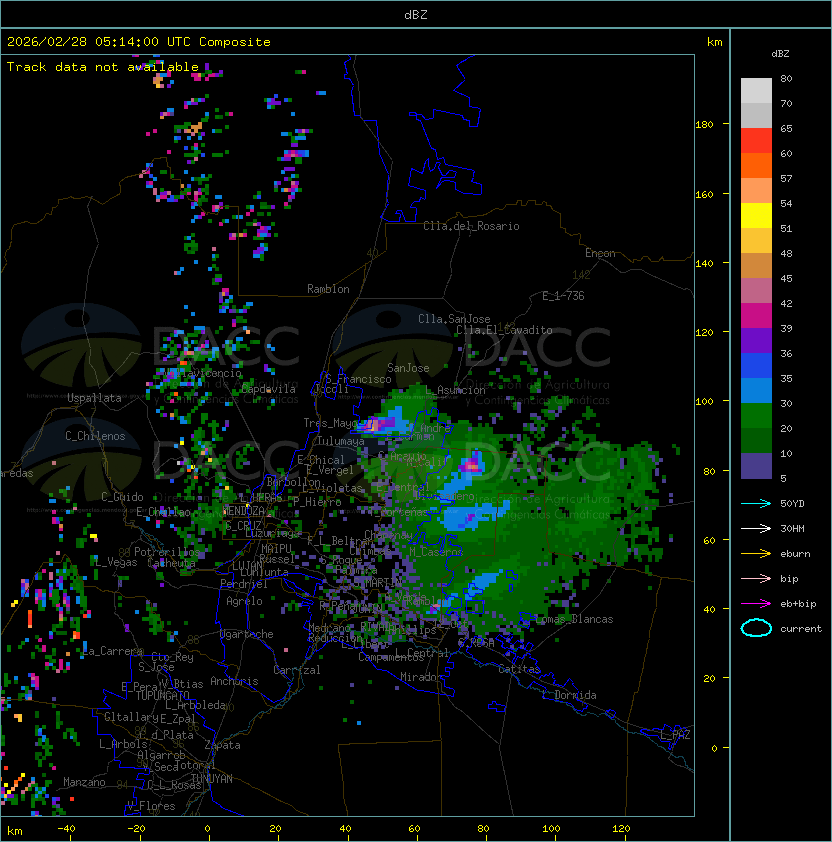Click the 'Anchoris' map label
The height and width of the screenshot is (842, 832).
click(234, 681)
